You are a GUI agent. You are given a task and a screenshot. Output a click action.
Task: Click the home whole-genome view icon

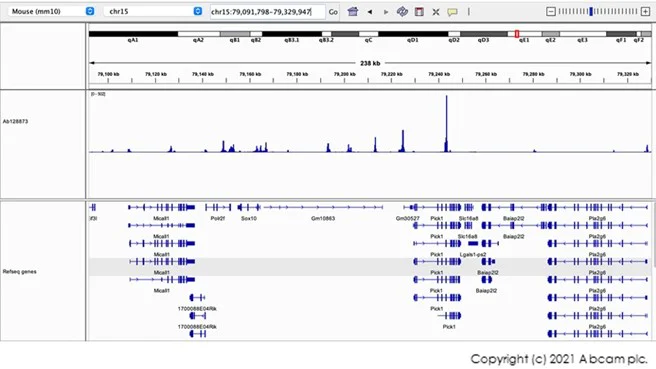coord(353,12)
